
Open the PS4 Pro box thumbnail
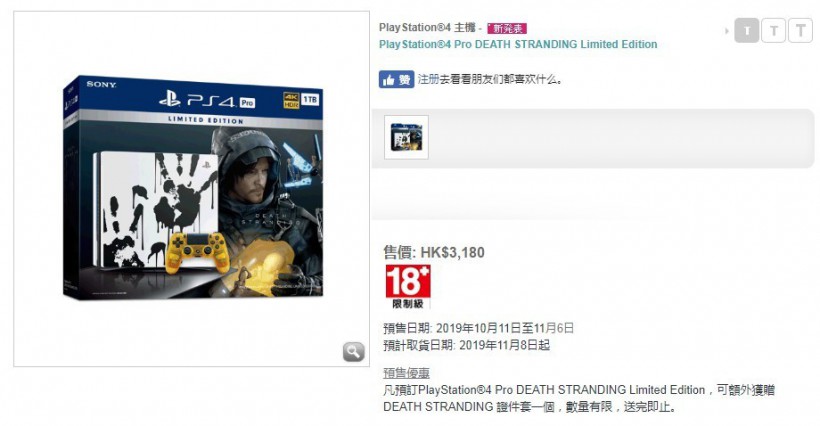tap(406, 137)
